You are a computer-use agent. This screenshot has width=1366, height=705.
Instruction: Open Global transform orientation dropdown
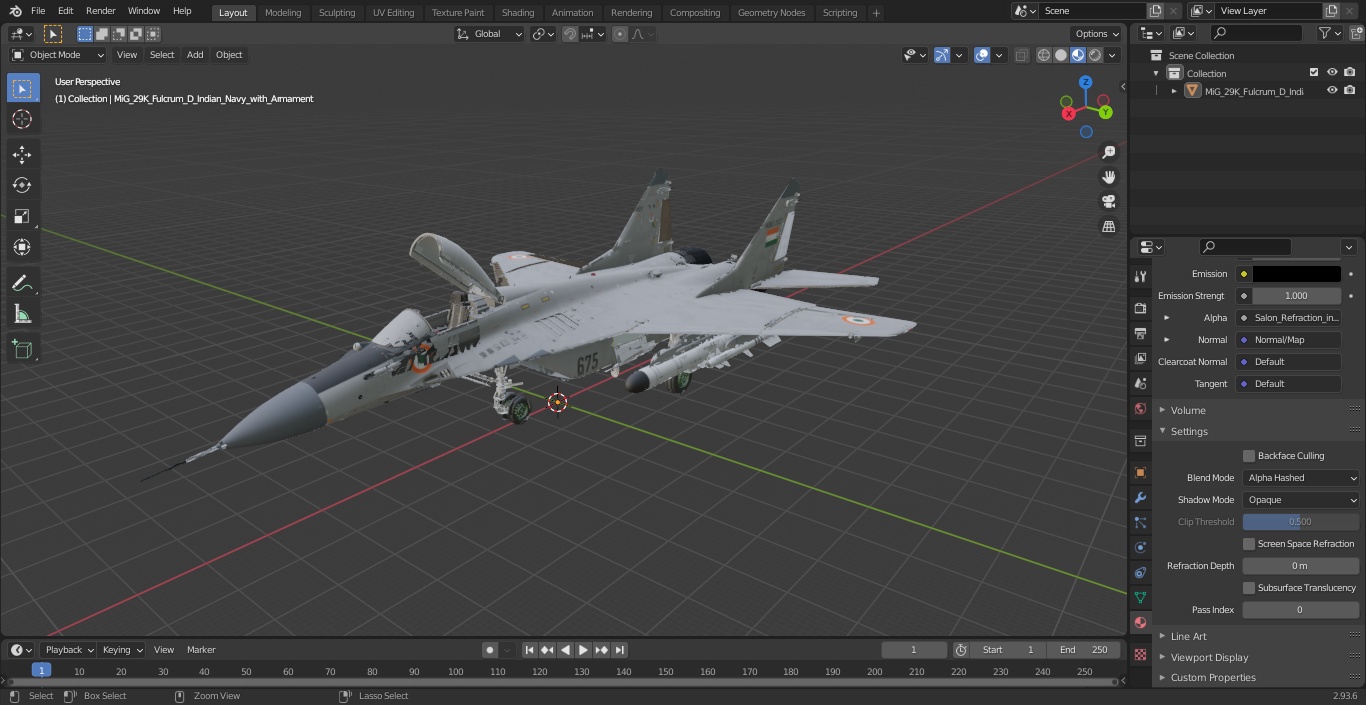[x=490, y=34]
